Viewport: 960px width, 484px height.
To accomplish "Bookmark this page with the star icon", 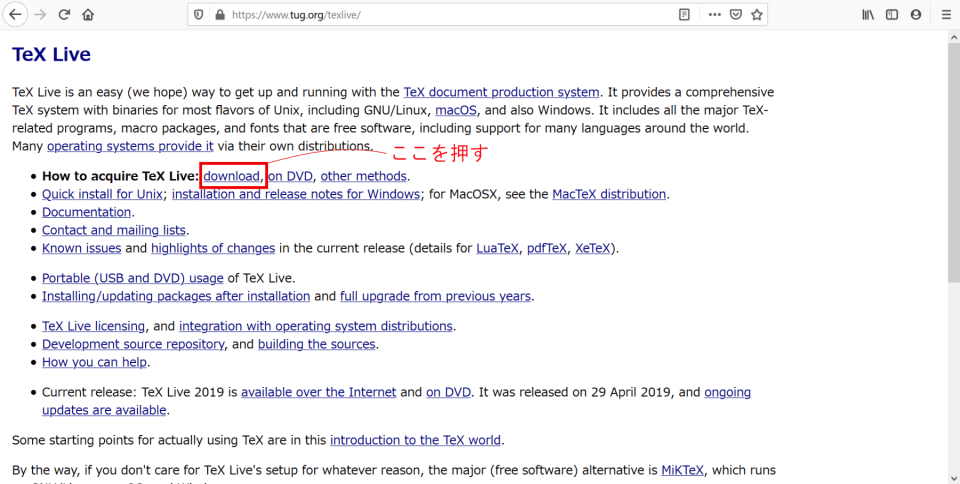I will tap(757, 15).
